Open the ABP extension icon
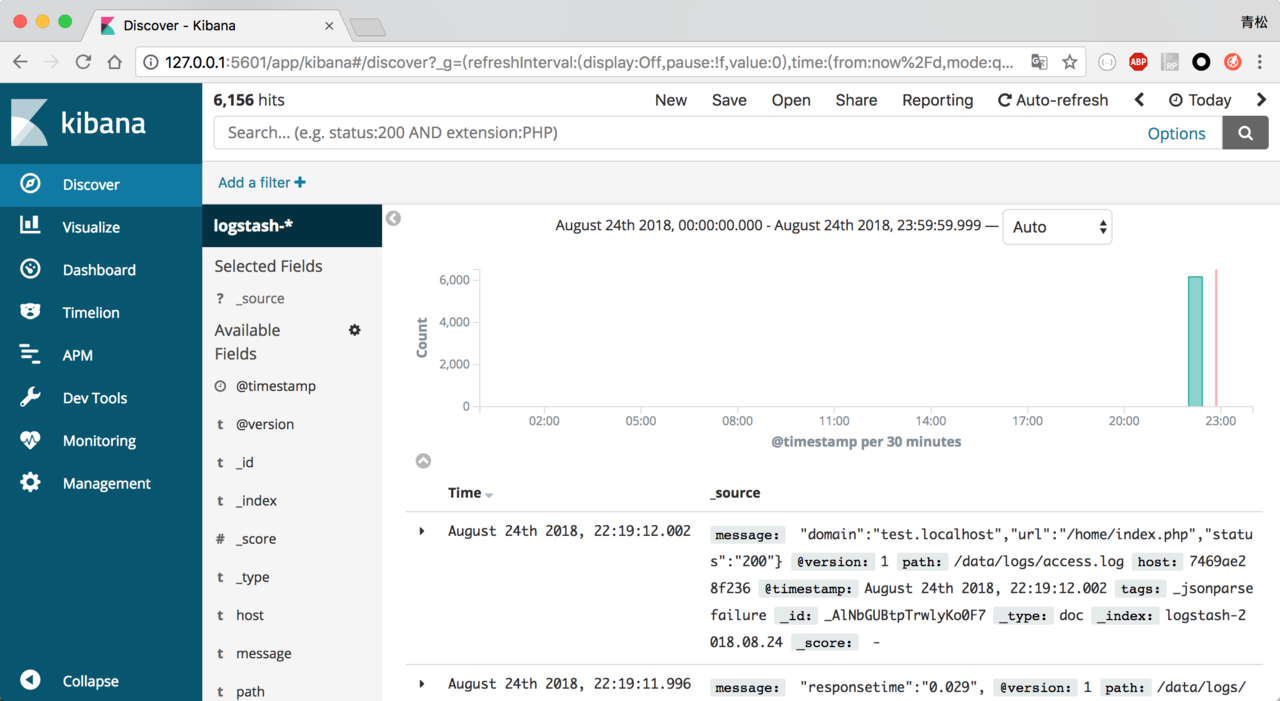The width and height of the screenshot is (1280, 701). (1138, 62)
